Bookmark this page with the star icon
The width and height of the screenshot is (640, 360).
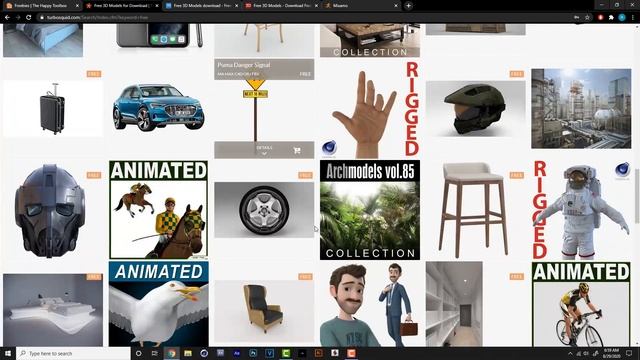587,18
